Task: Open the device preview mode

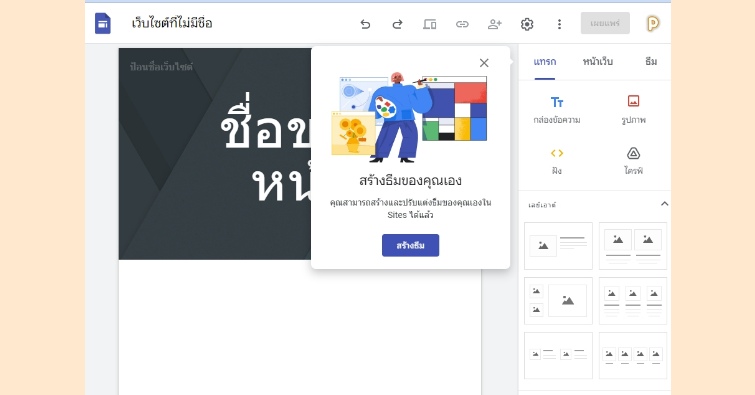Action: [430, 24]
